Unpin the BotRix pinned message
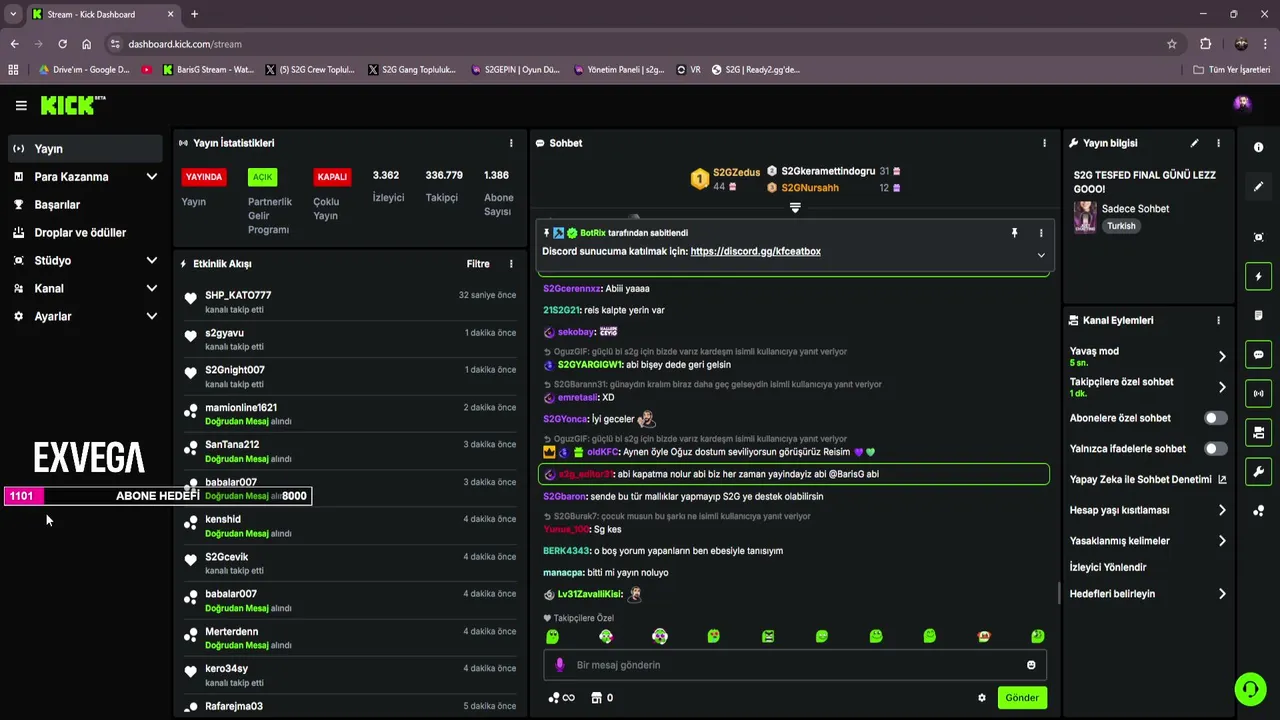This screenshot has width=1280, height=720. [1014, 233]
